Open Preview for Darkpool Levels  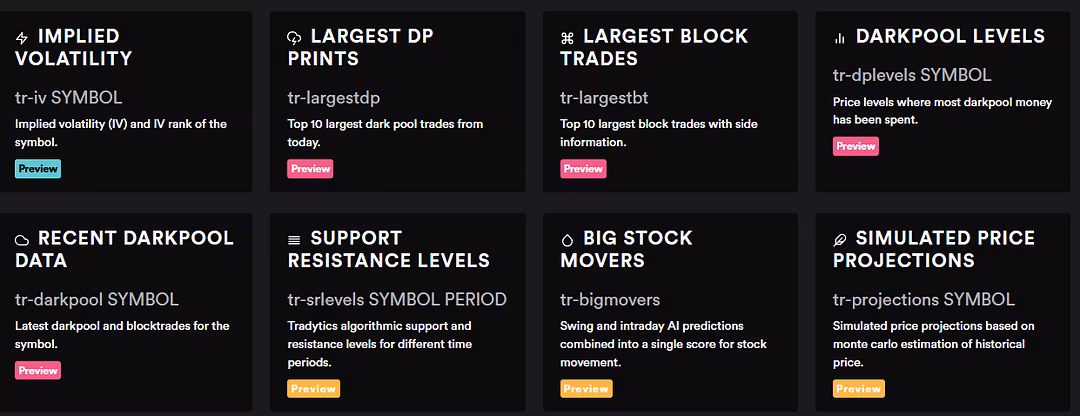click(x=856, y=146)
